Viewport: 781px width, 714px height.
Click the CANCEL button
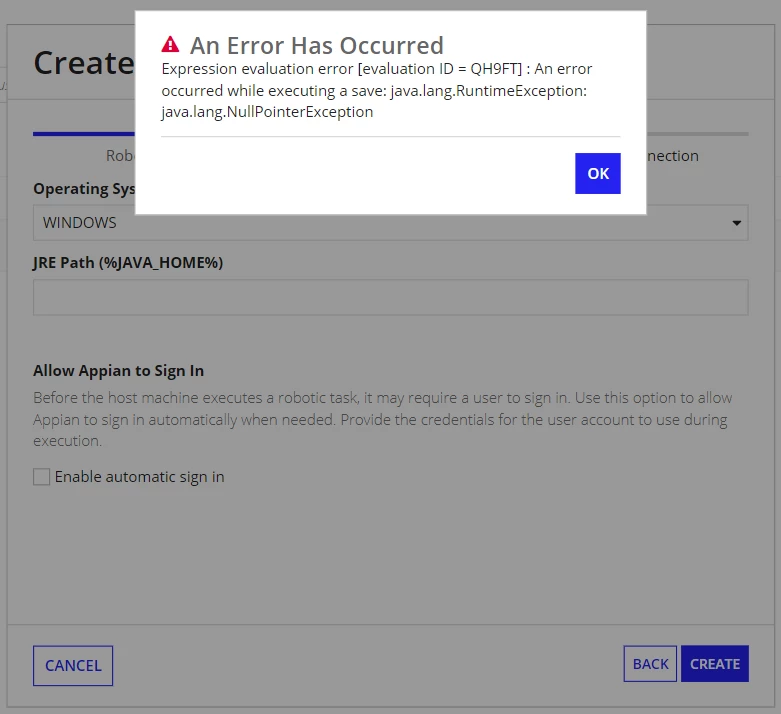pyautogui.click(x=73, y=666)
